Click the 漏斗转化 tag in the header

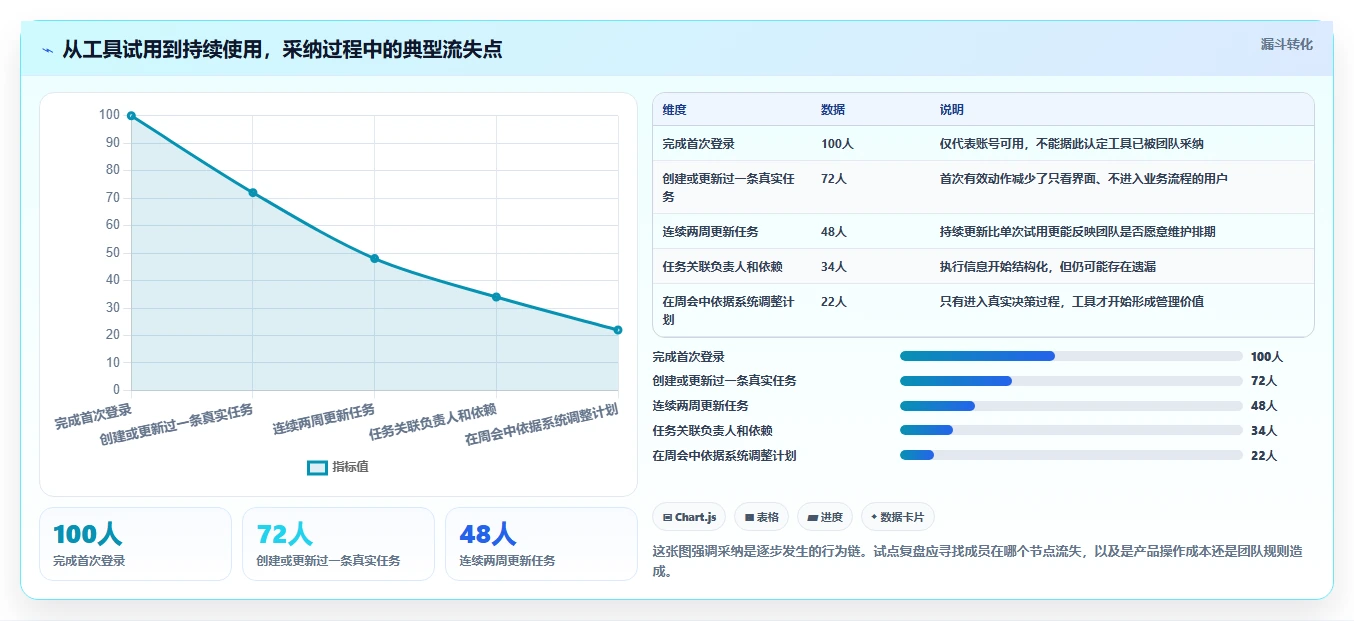point(1286,44)
